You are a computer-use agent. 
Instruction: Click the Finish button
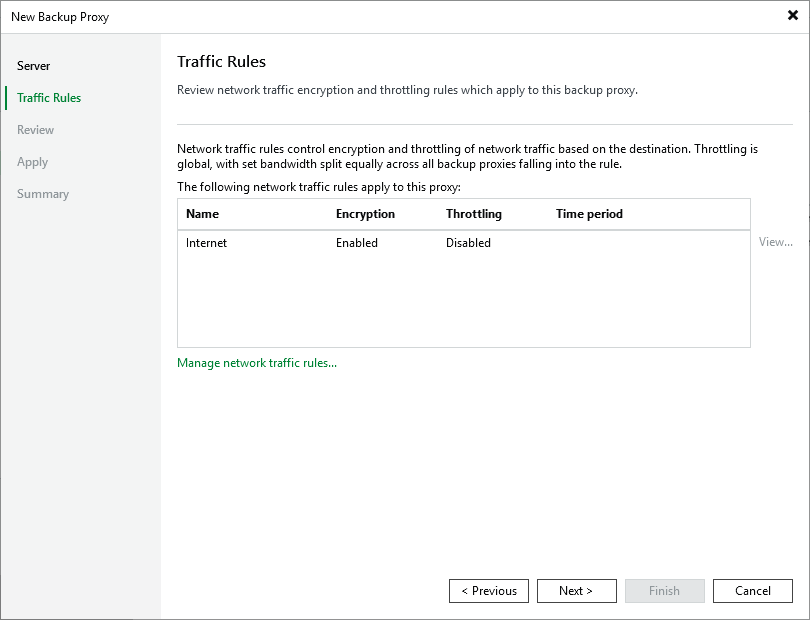[665, 591]
